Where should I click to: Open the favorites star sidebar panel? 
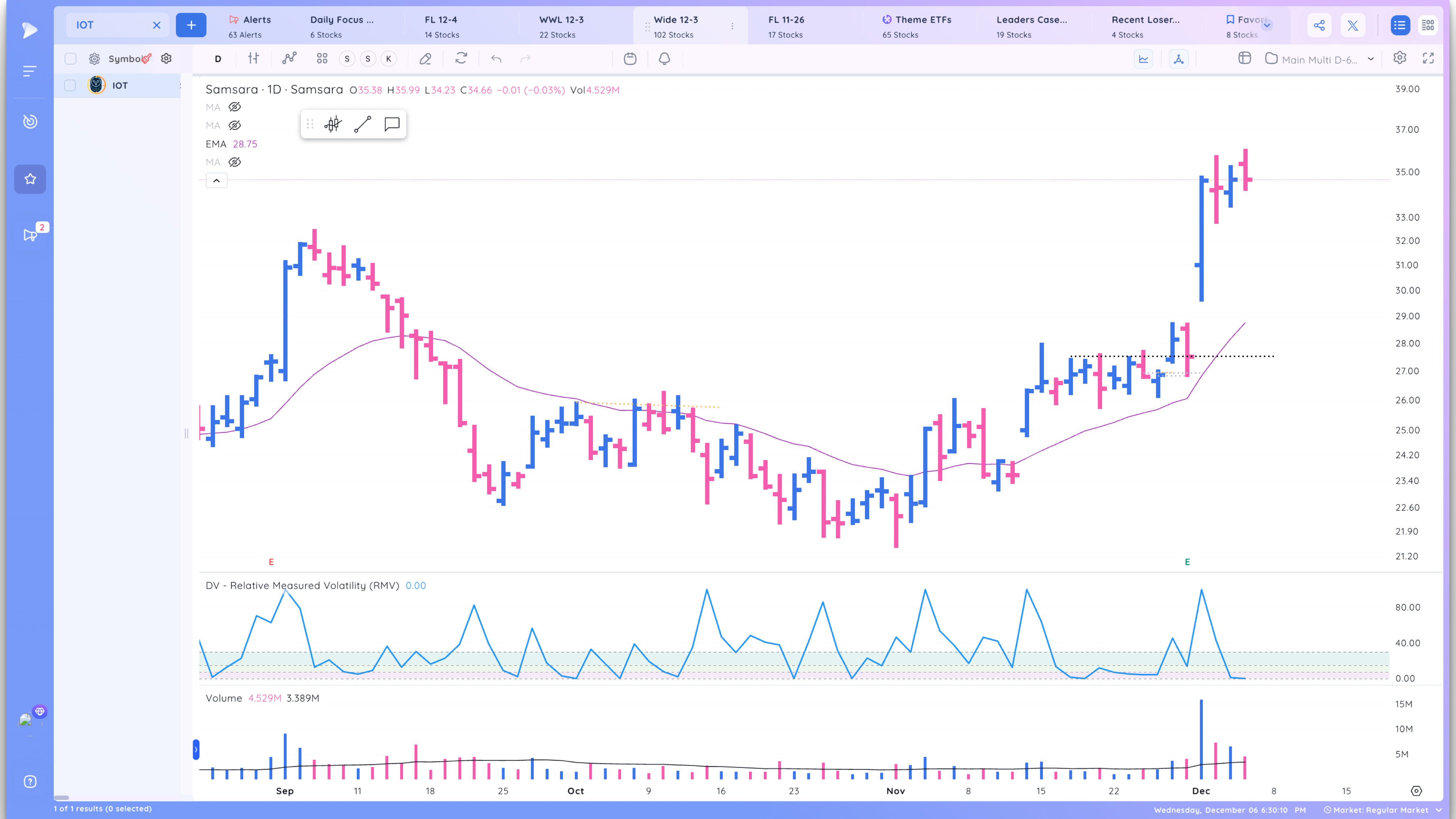[x=30, y=179]
